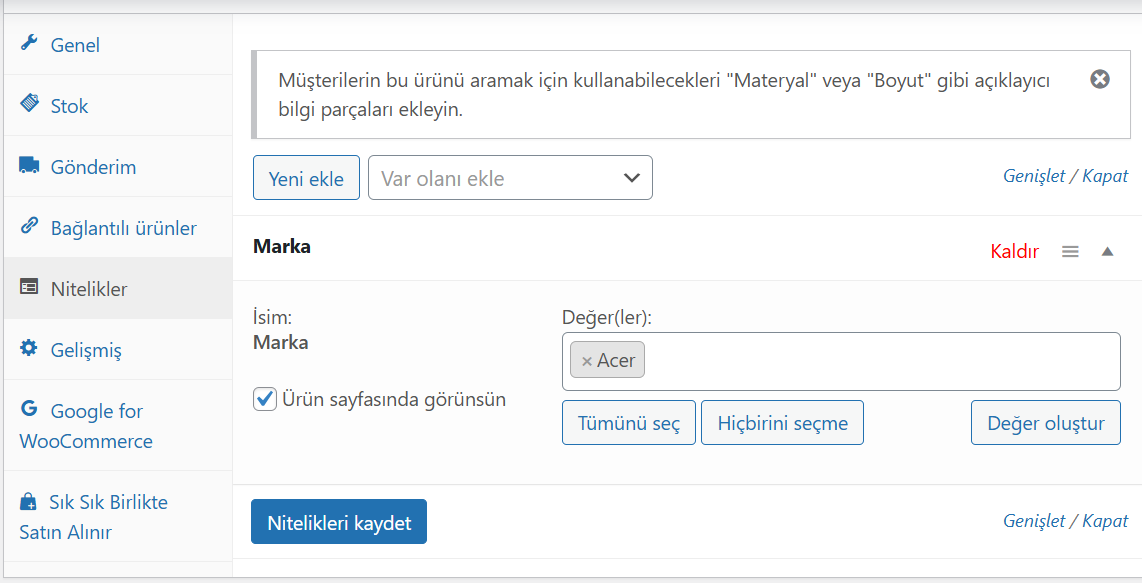Open Google for WooCommerce tab
The width and height of the screenshot is (1142, 583).
tap(118, 426)
